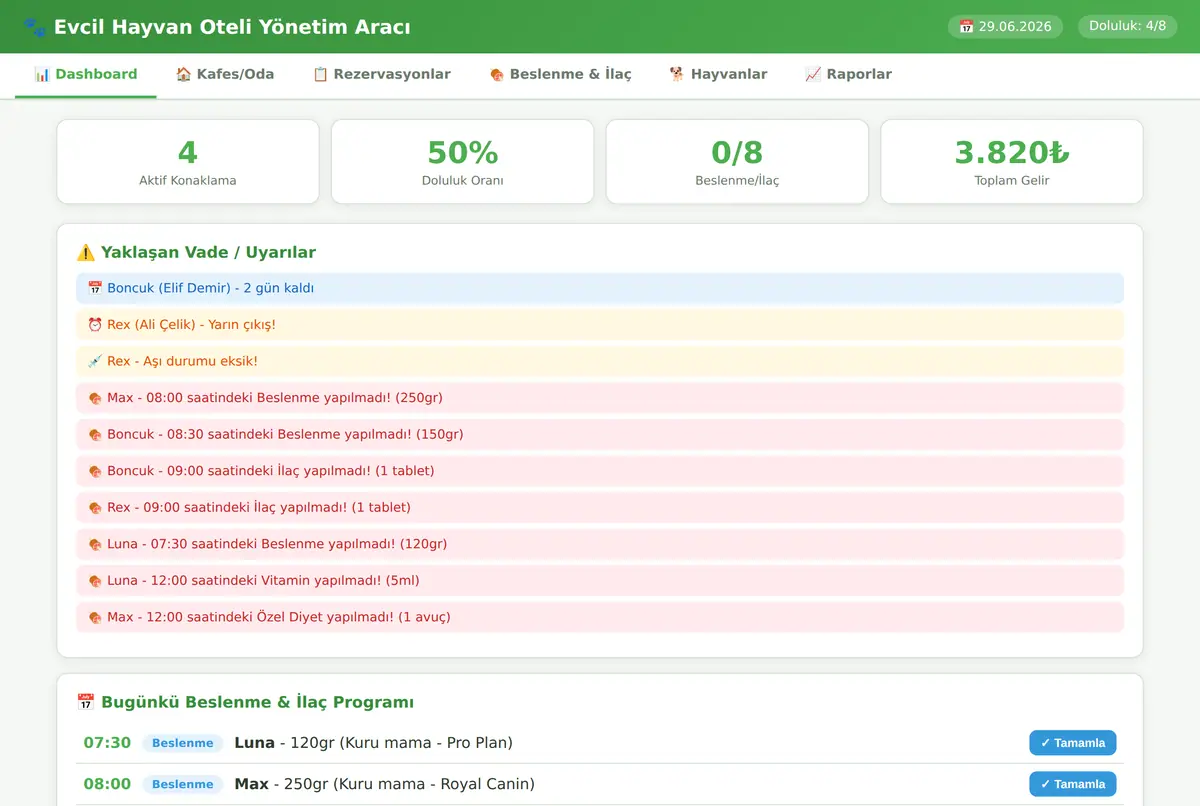Go to the Beslenme & İlaç tab
1200x806 pixels.
click(x=560, y=74)
